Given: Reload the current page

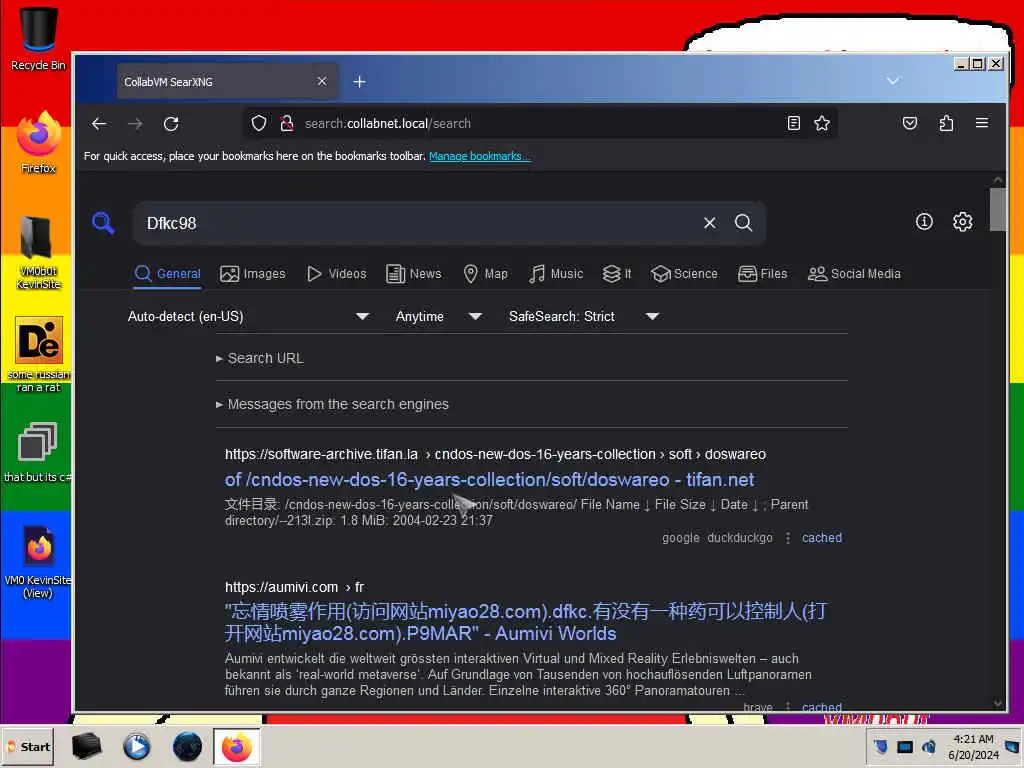Looking at the screenshot, I should point(171,123).
